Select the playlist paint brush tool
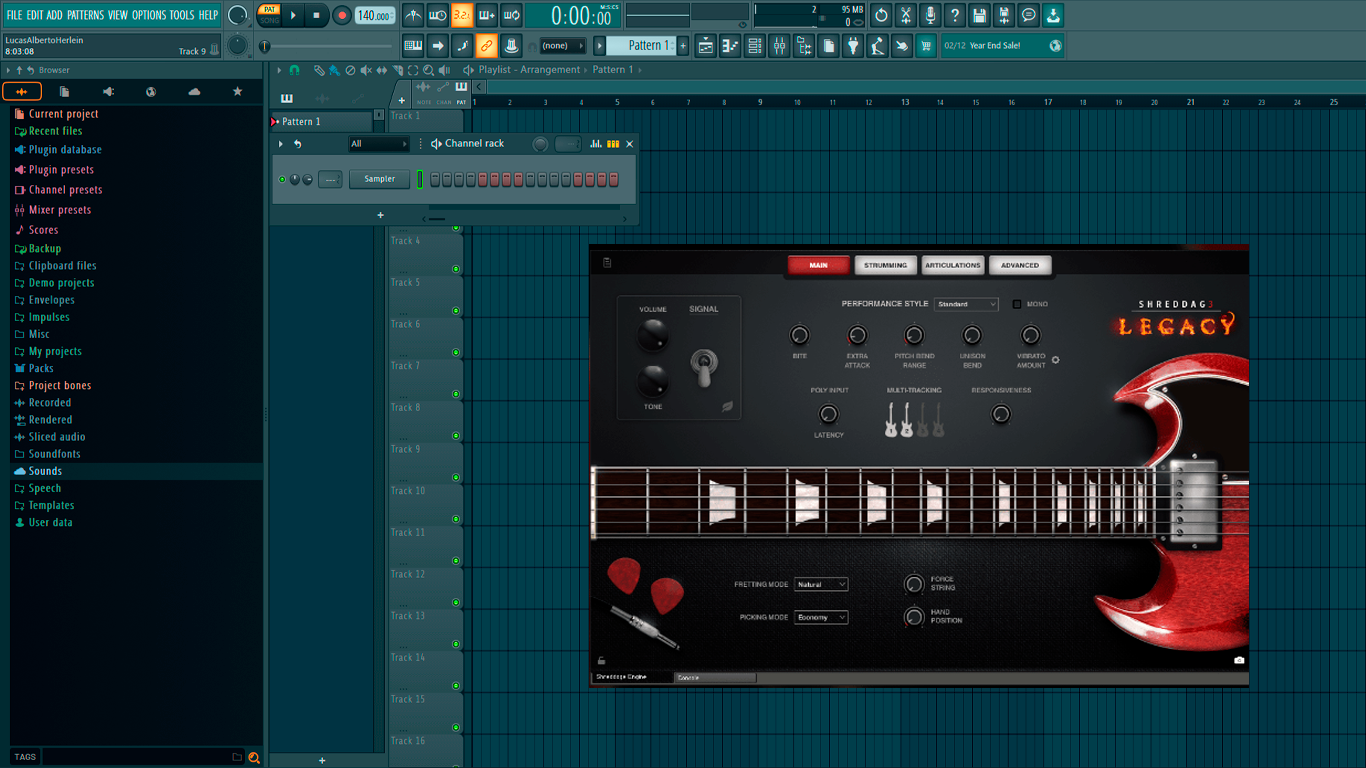 click(334, 70)
